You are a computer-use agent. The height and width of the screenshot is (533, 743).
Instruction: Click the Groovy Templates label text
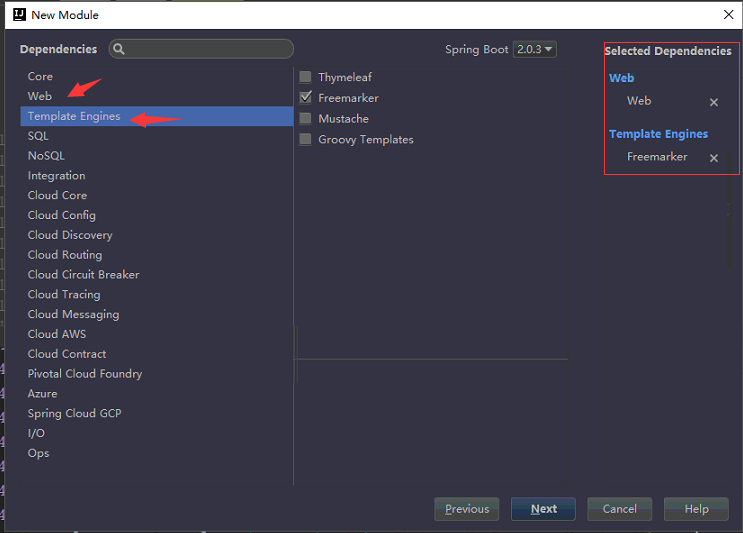click(366, 140)
